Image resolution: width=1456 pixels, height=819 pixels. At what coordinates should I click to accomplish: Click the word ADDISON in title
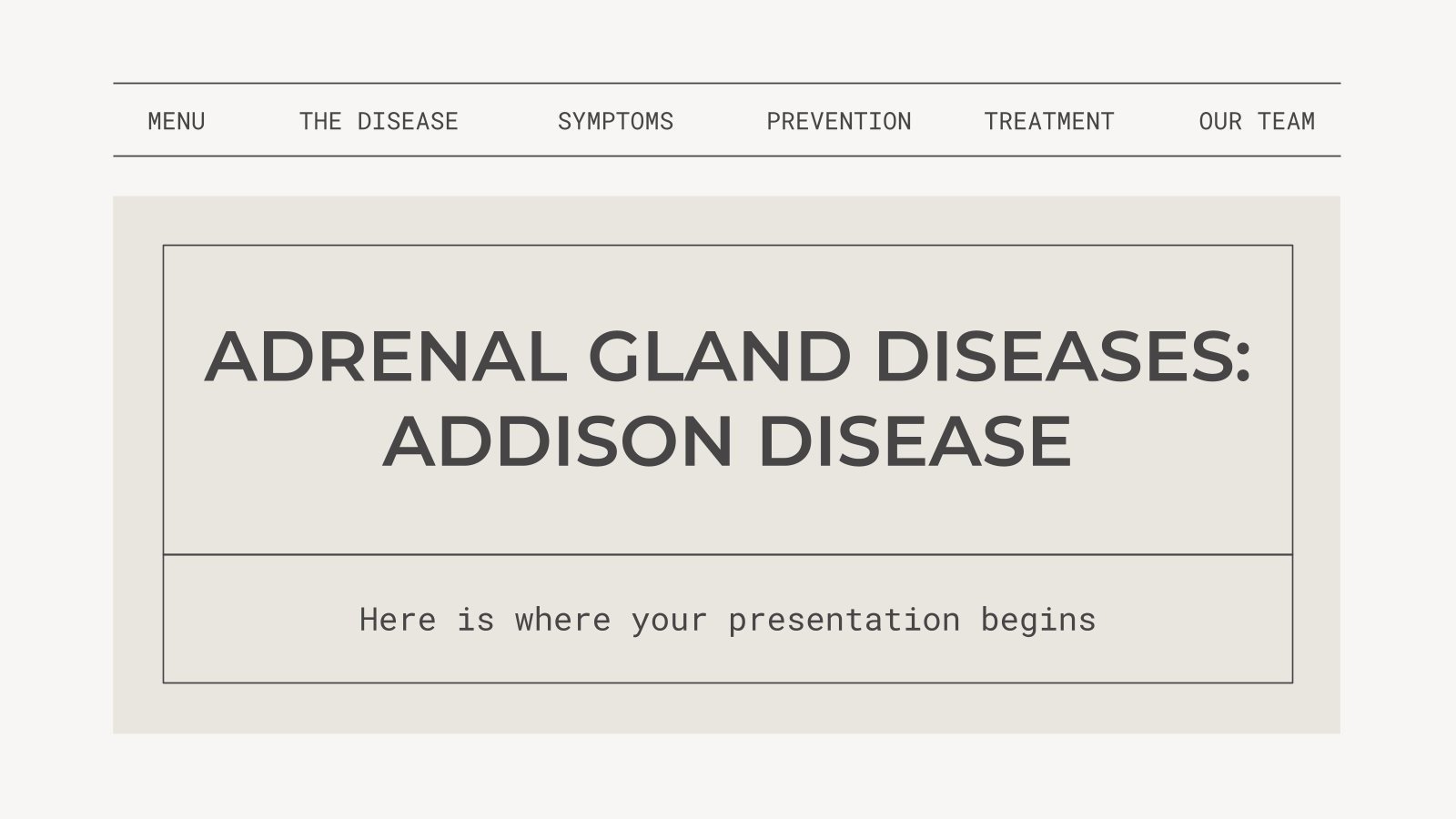(x=558, y=441)
